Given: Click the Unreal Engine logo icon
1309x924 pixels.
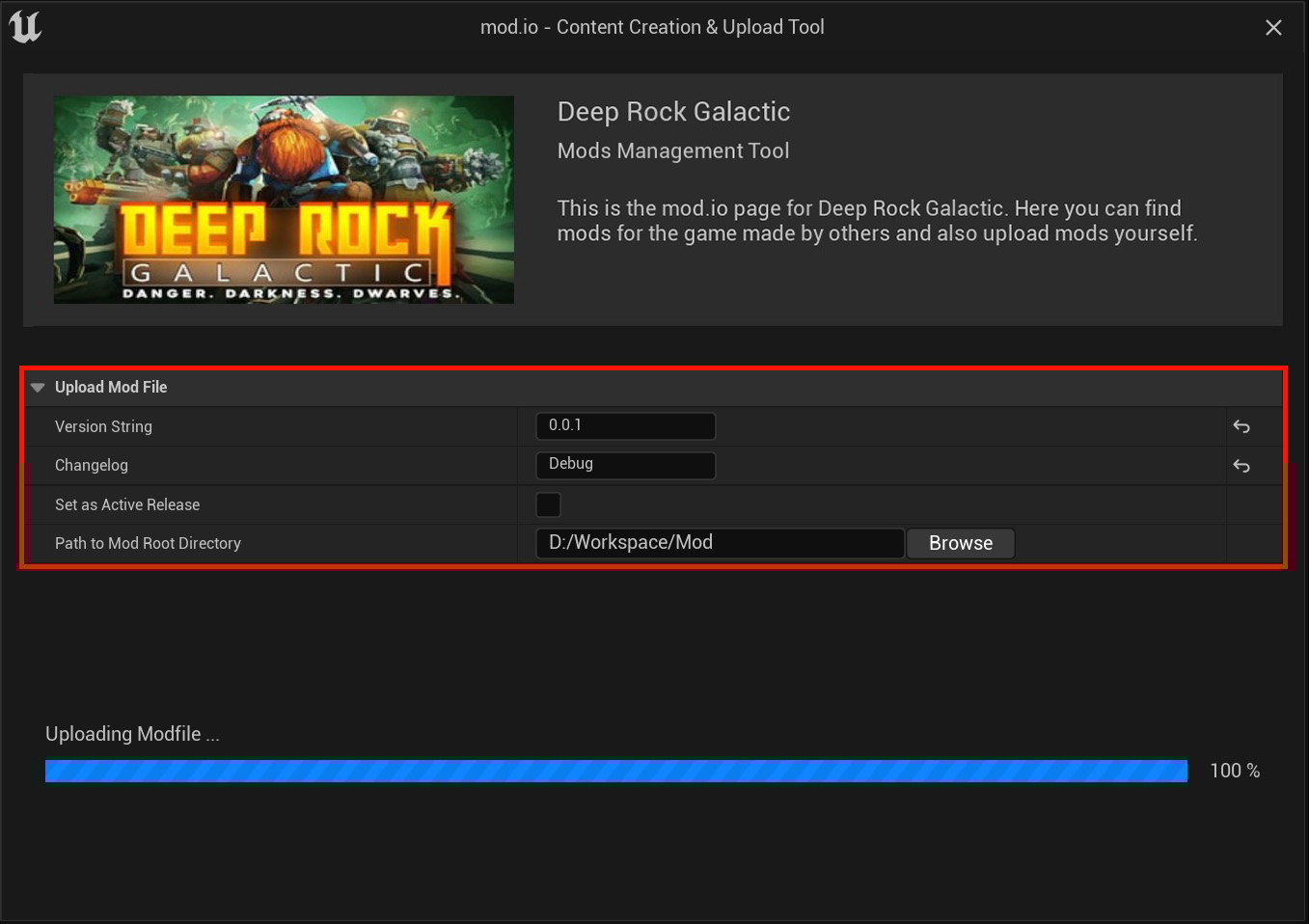Looking at the screenshot, I should [26, 26].
